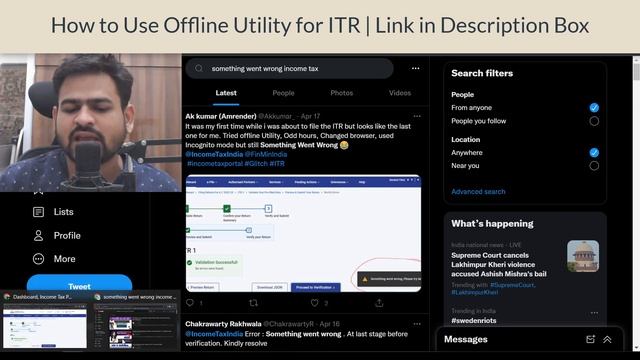
Task: Like Ak kumar's tweet
Action: coord(315,303)
